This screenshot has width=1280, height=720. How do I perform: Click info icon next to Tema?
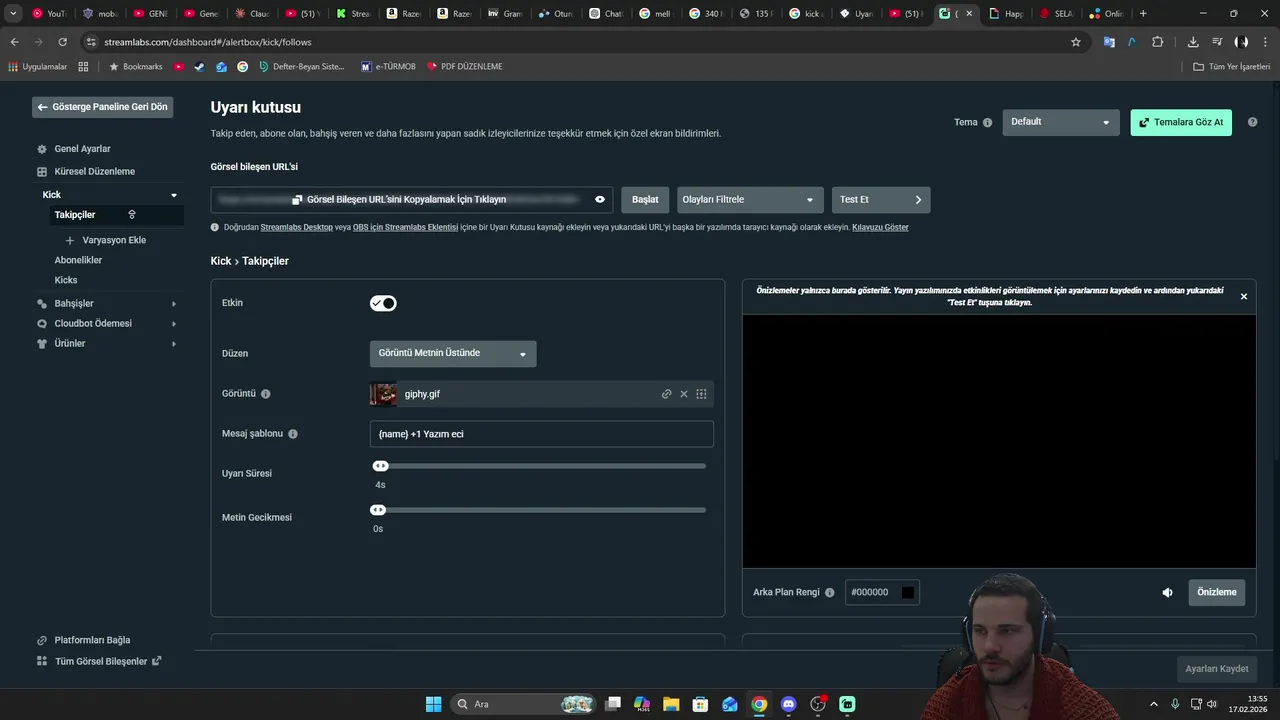click(x=988, y=122)
